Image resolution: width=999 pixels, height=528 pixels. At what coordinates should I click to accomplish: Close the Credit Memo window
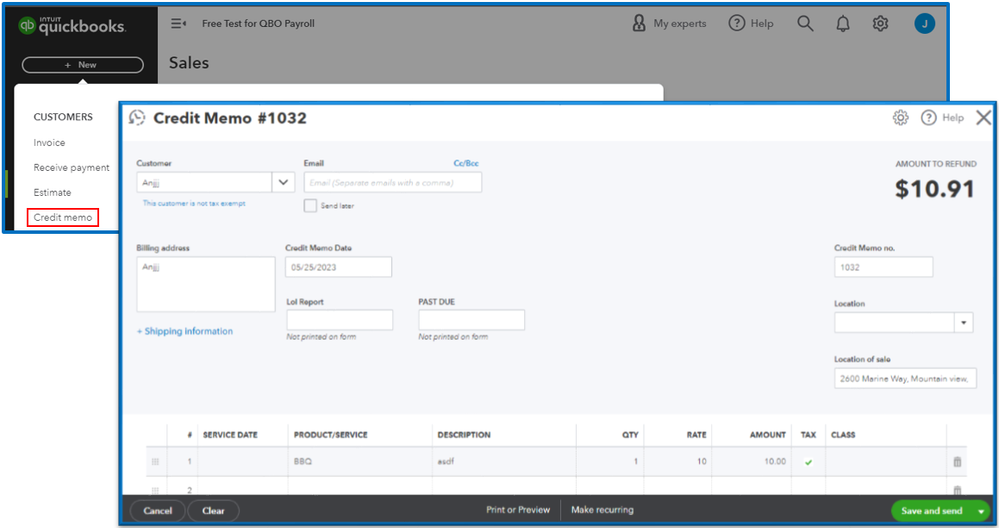click(984, 117)
